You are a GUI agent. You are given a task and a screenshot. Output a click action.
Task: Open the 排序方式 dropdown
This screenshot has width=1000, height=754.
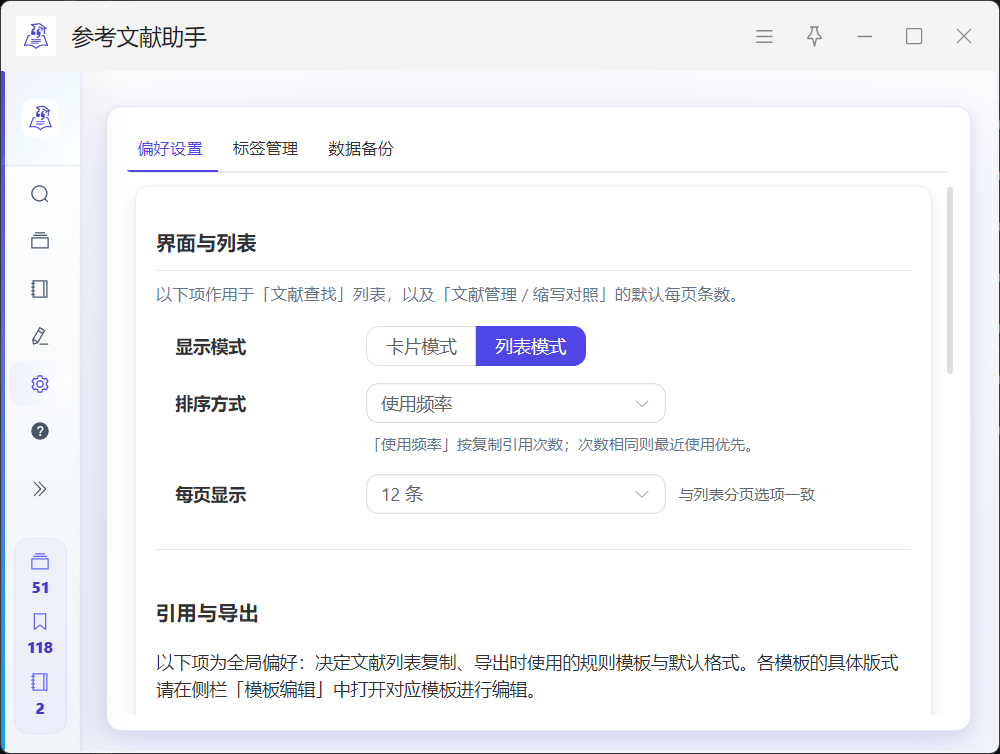coord(515,404)
